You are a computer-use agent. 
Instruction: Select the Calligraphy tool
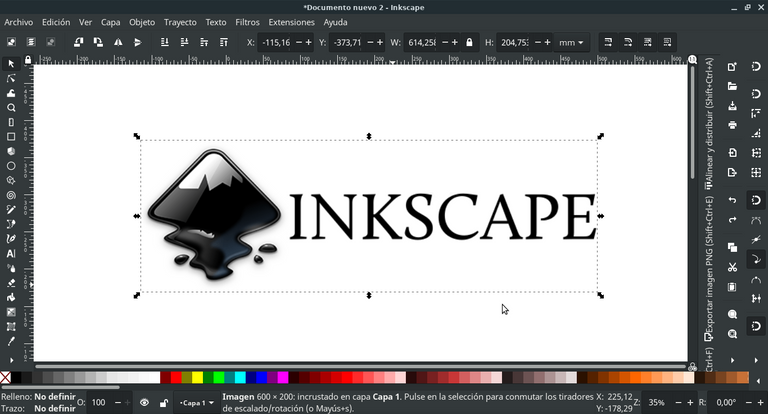click(x=11, y=239)
